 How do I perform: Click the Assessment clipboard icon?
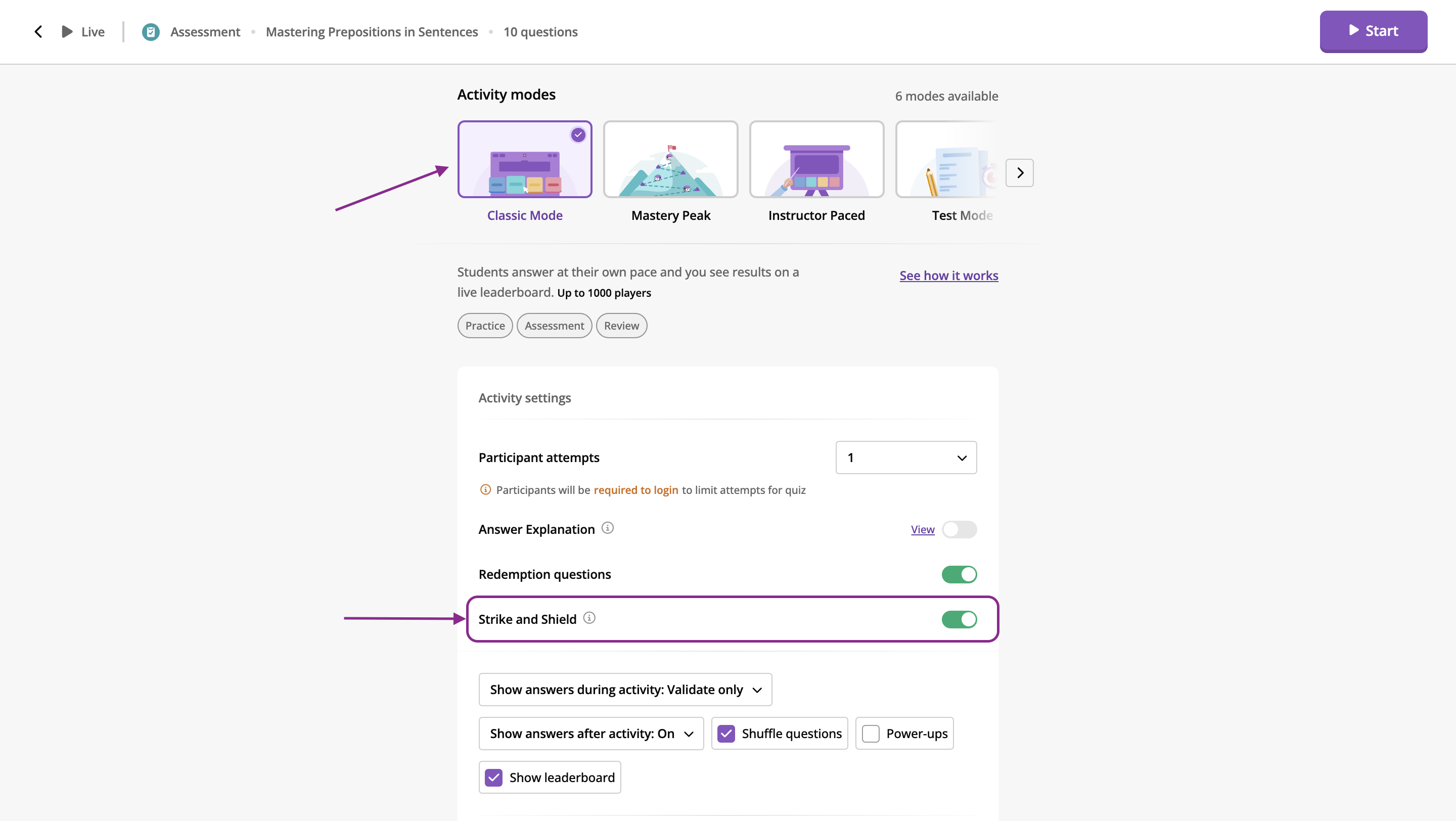coord(150,32)
